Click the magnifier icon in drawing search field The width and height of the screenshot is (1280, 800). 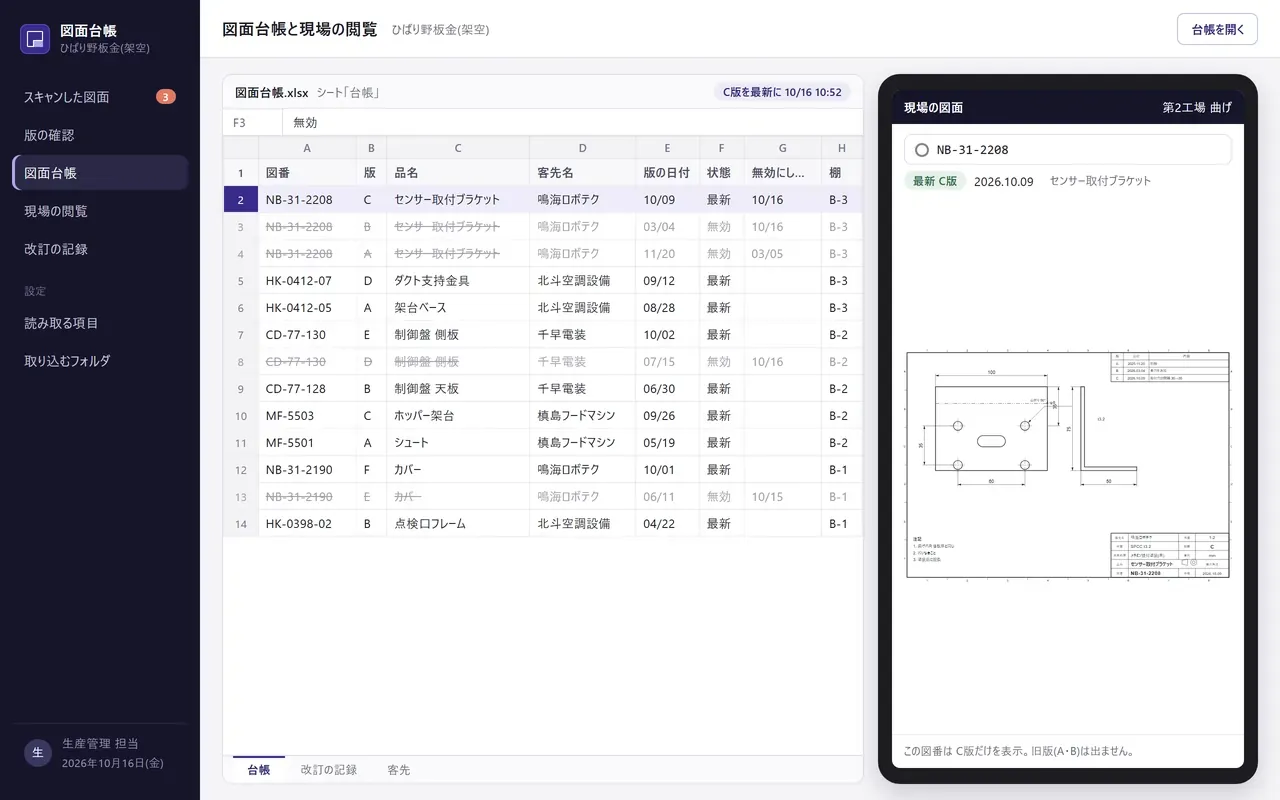point(921,150)
